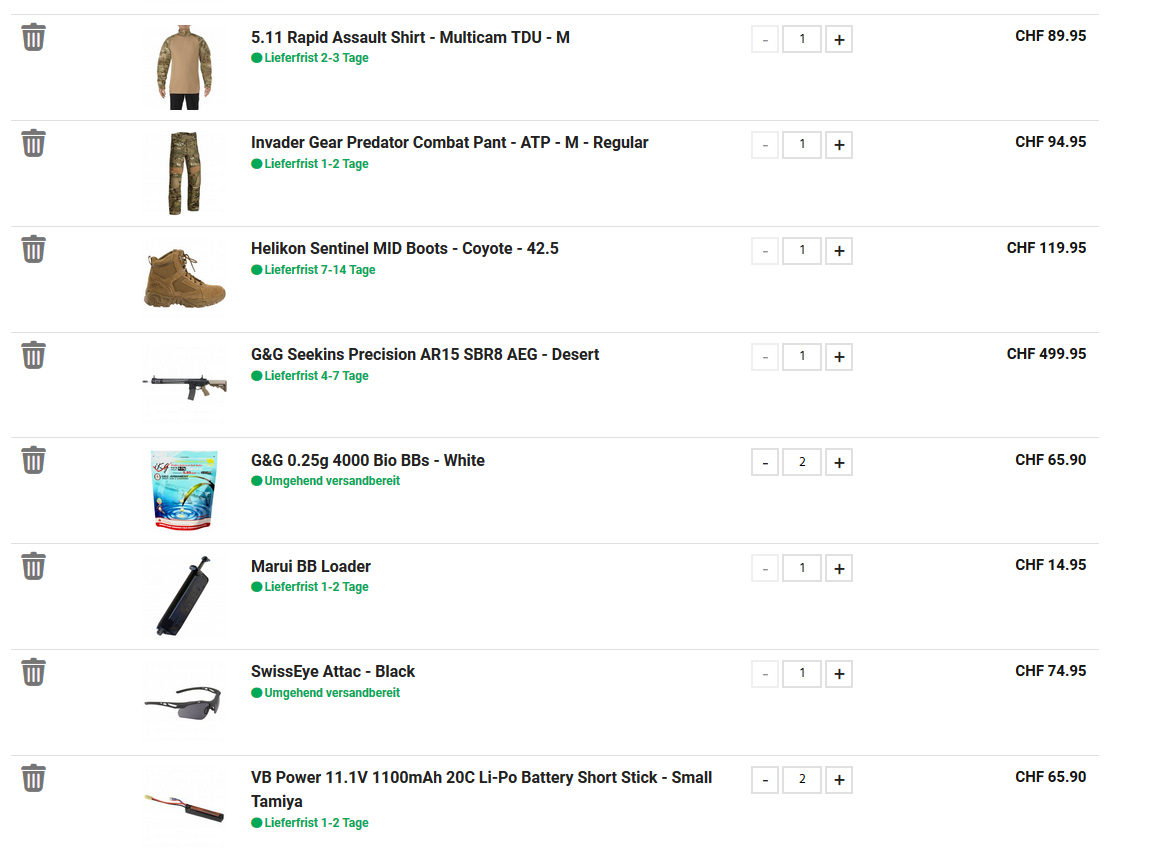This screenshot has width=1168, height=860.
Task: Remove Marui BB Loader via trash icon
Action: click(34, 566)
